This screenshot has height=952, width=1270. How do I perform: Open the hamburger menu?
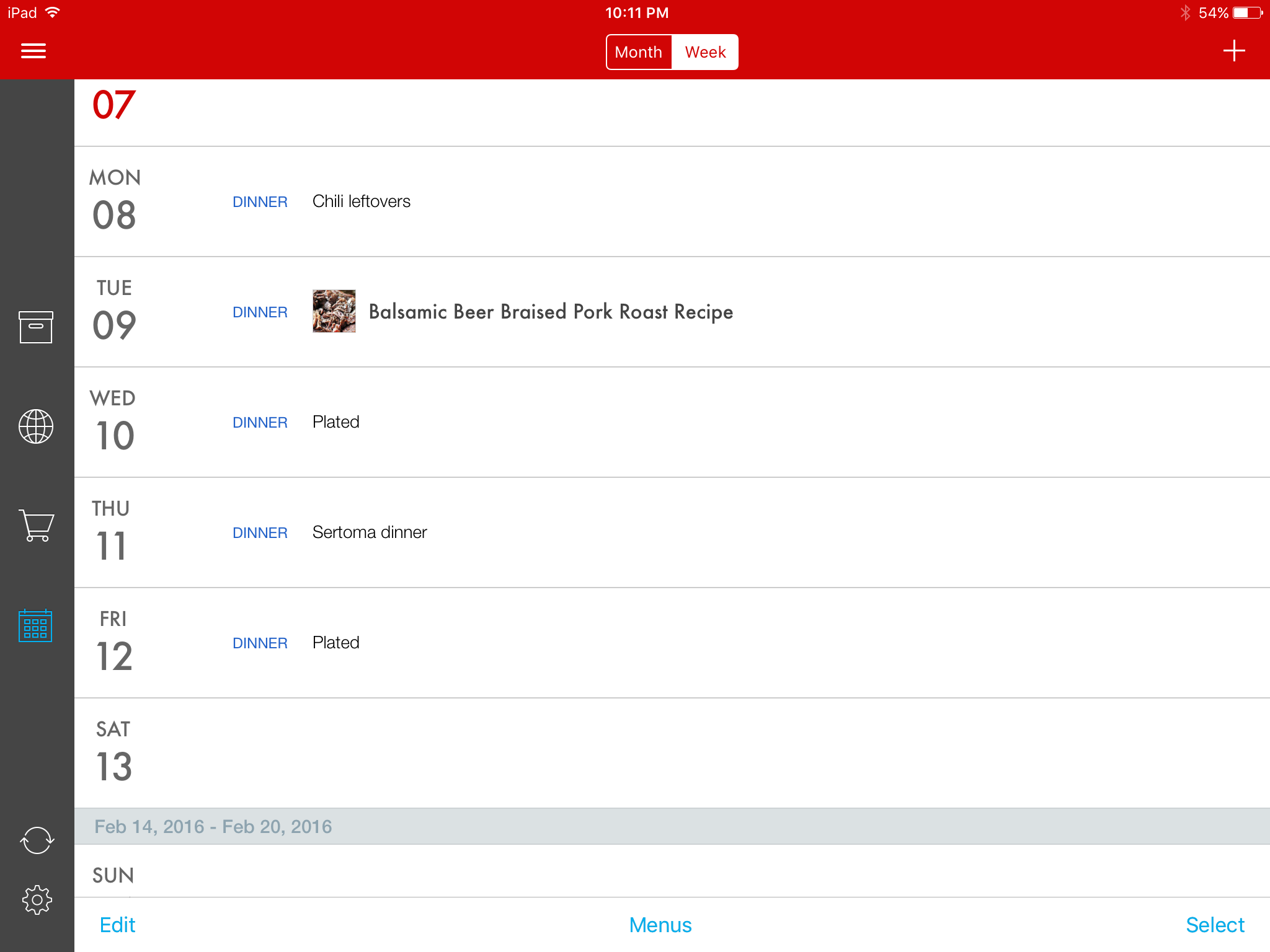[33, 51]
